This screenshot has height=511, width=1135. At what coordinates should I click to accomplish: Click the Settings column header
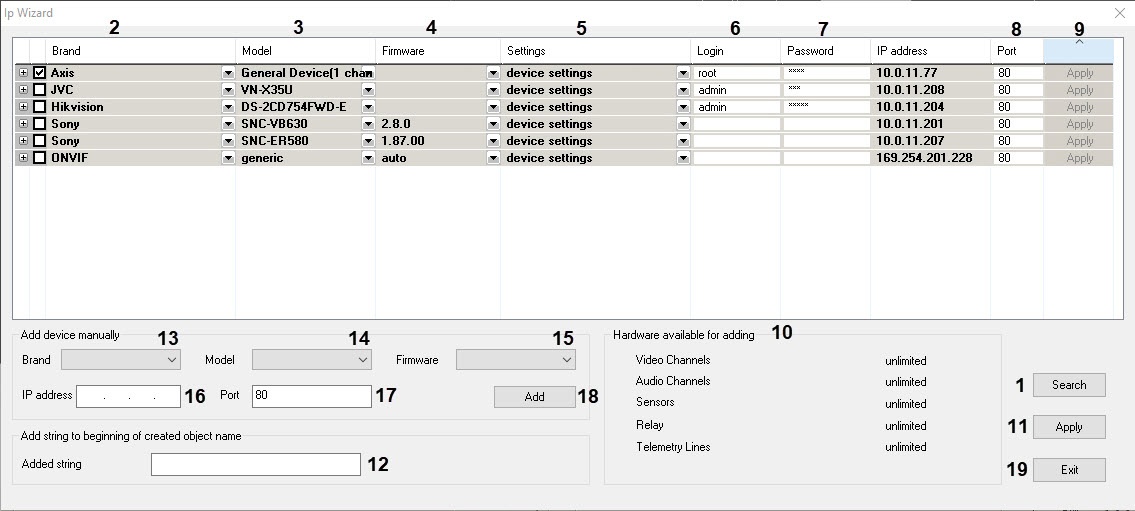[596, 51]
